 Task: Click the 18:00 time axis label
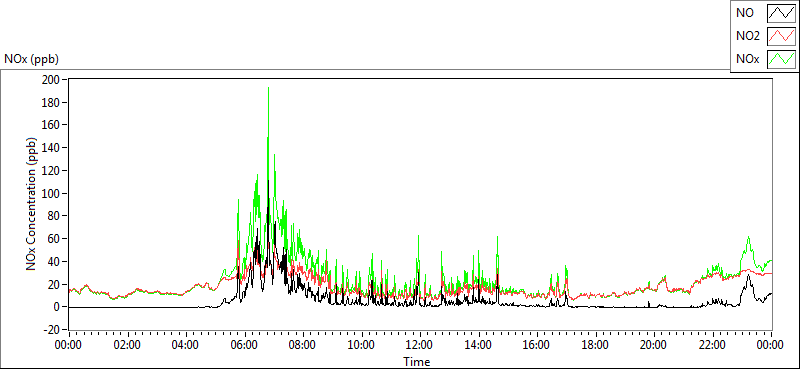coord(596,344)
